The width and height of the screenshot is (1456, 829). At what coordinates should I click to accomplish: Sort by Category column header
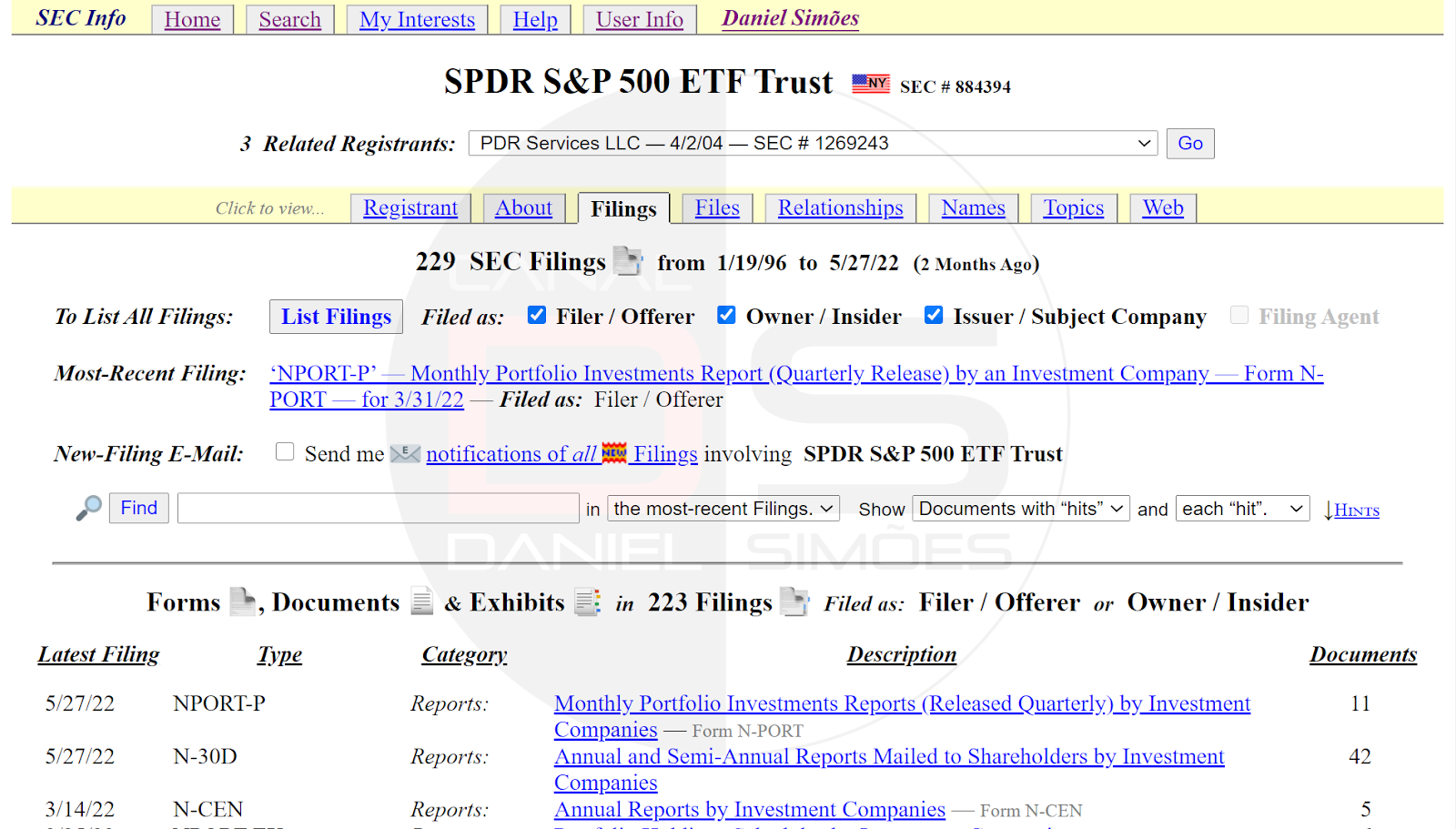coord(464,654)
